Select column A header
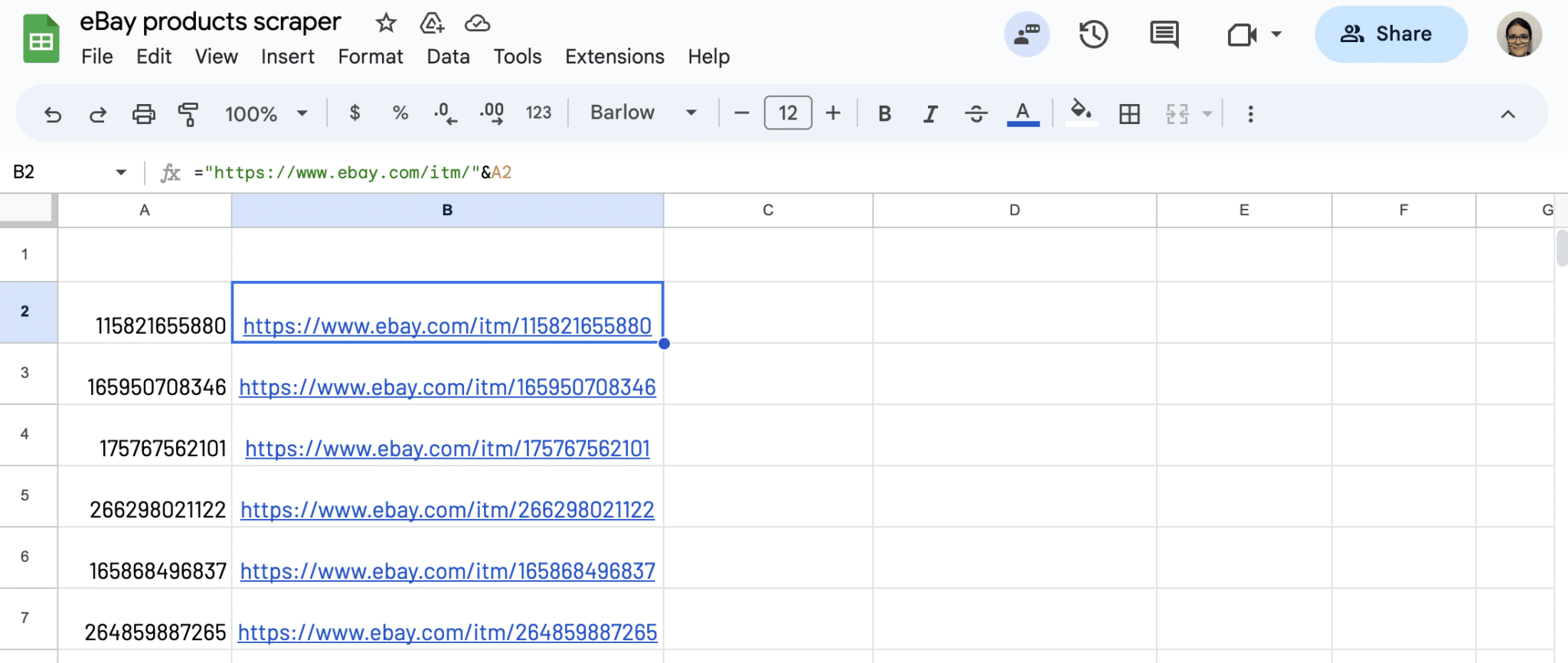This screenshot has width=1568, height=663. point(145,210)
